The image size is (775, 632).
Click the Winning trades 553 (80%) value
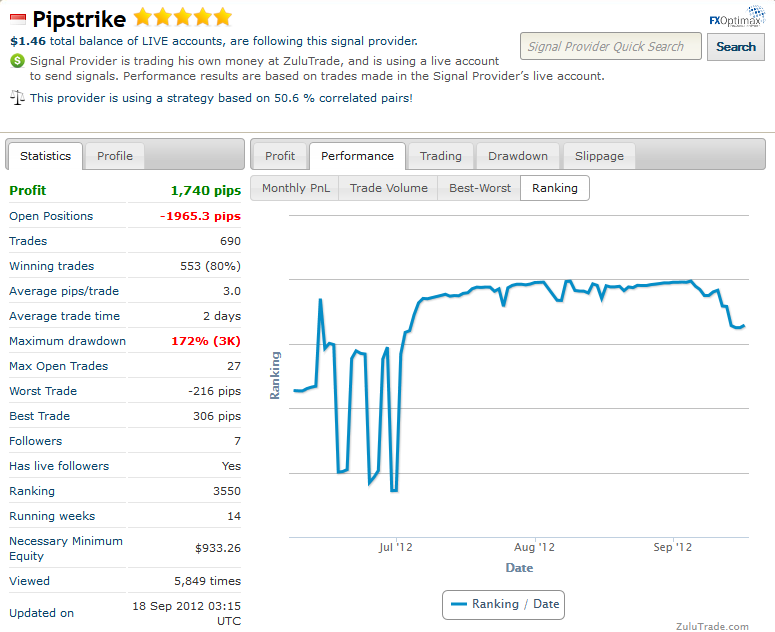point(210,266)
